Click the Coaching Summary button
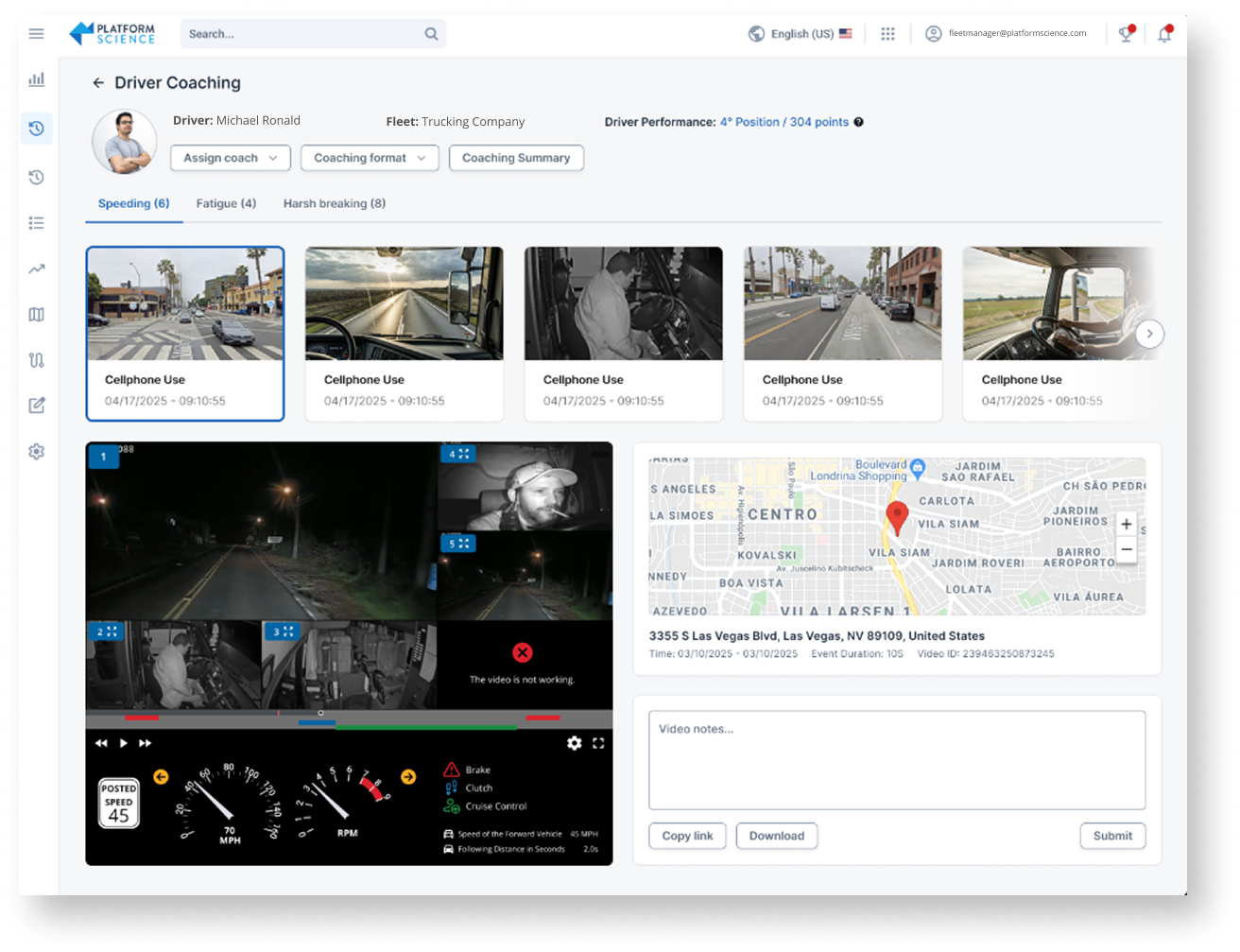This screenshot has height=952, width=1240. point(516,158)
